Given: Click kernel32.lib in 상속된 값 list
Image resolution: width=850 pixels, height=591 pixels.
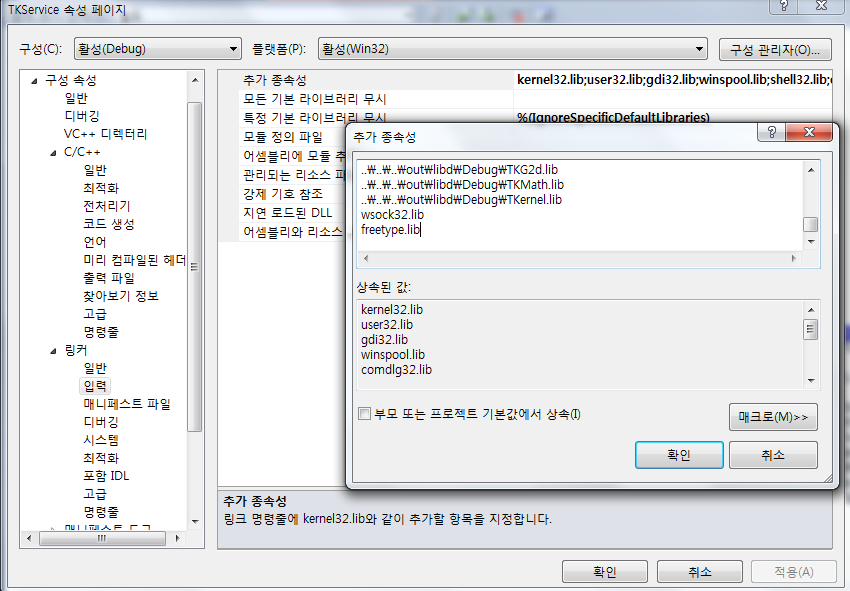Looking at the screenshot, I should pos(392,310).
